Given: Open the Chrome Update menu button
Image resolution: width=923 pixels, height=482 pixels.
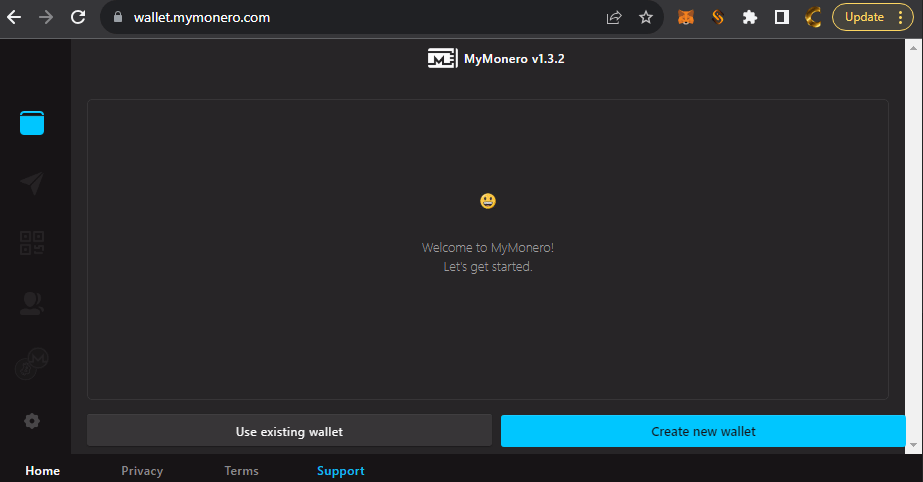Looking at the screenshot, I should 872,17.
